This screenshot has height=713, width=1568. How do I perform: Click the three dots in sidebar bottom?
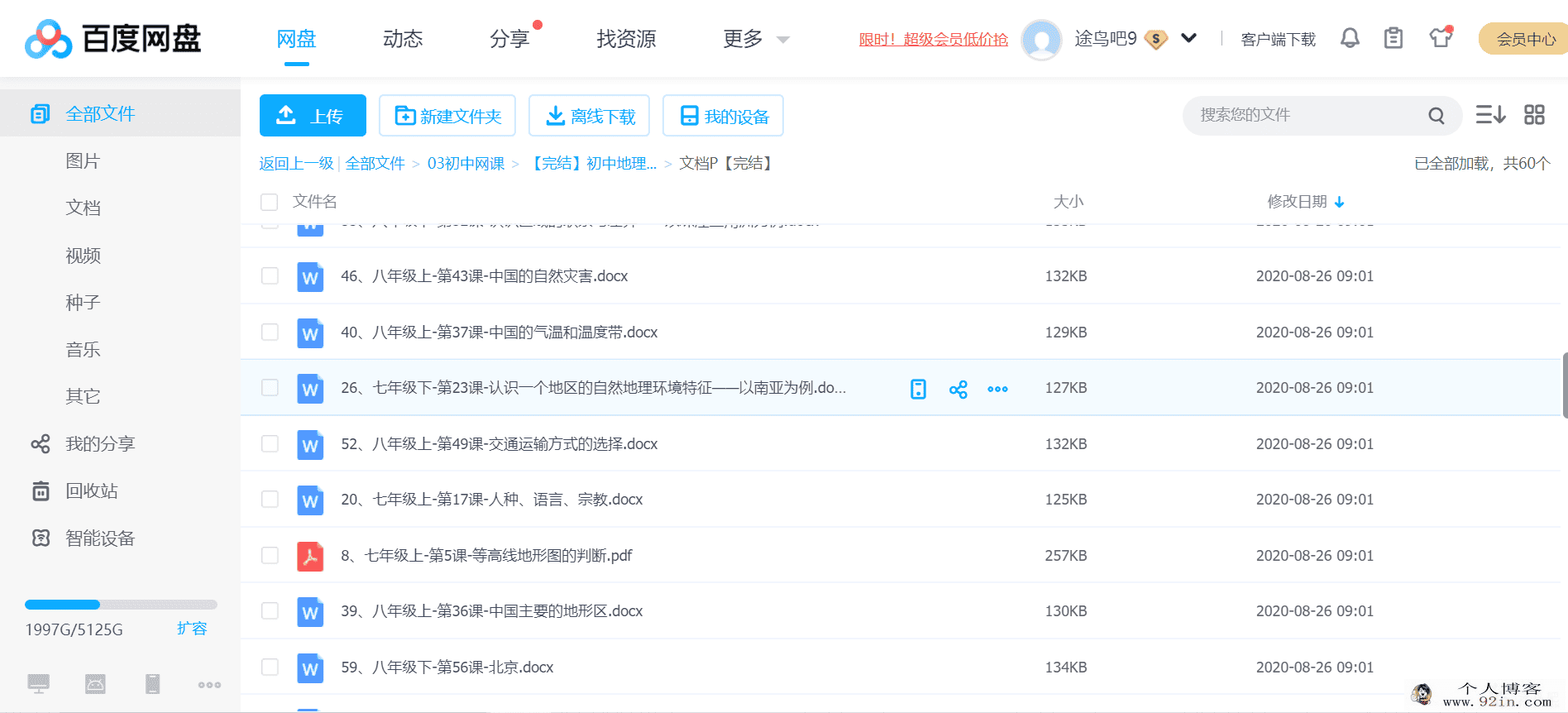click(209, 685)
